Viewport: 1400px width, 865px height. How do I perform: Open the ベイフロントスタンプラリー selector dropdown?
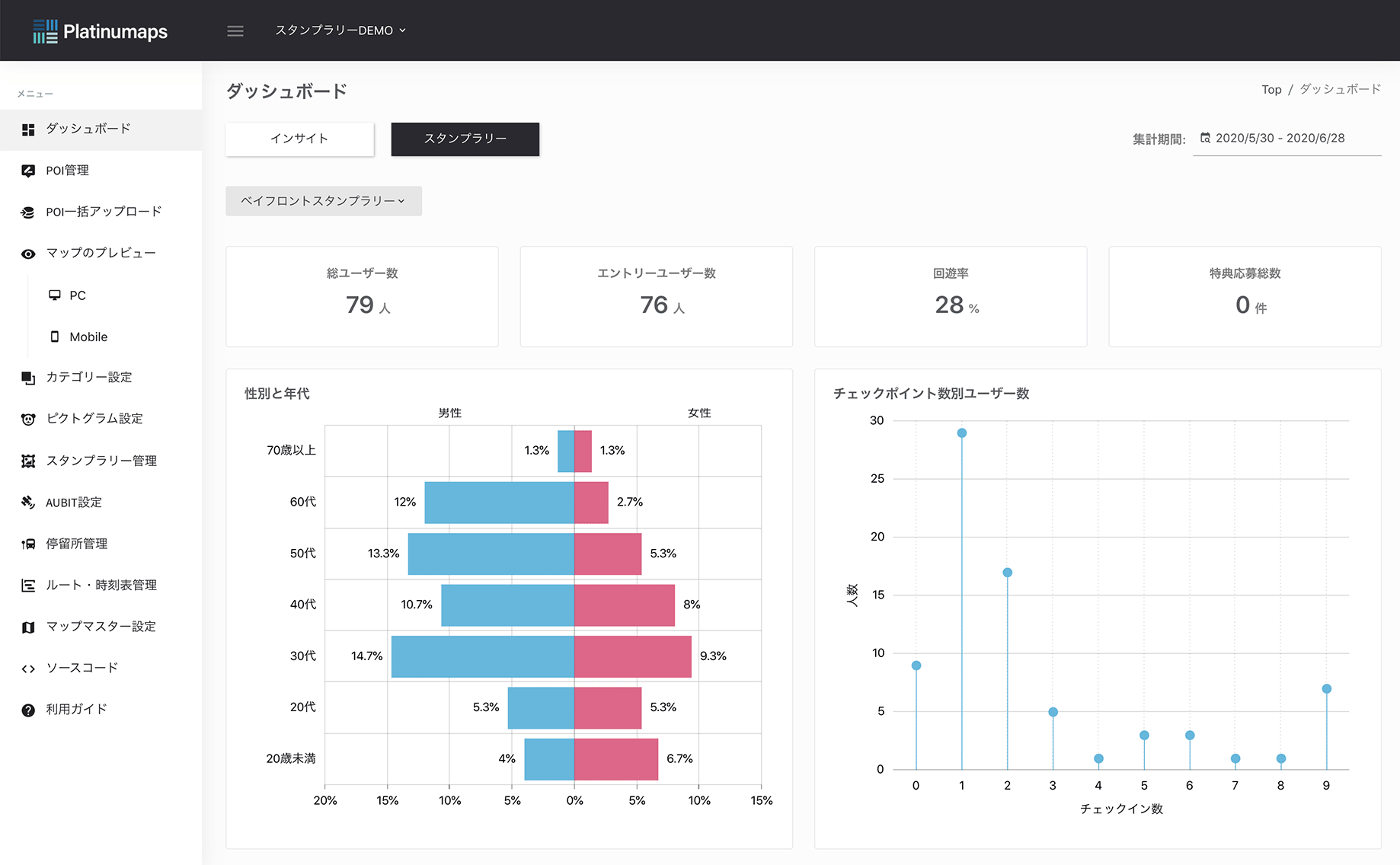click(x=323, y=201)
